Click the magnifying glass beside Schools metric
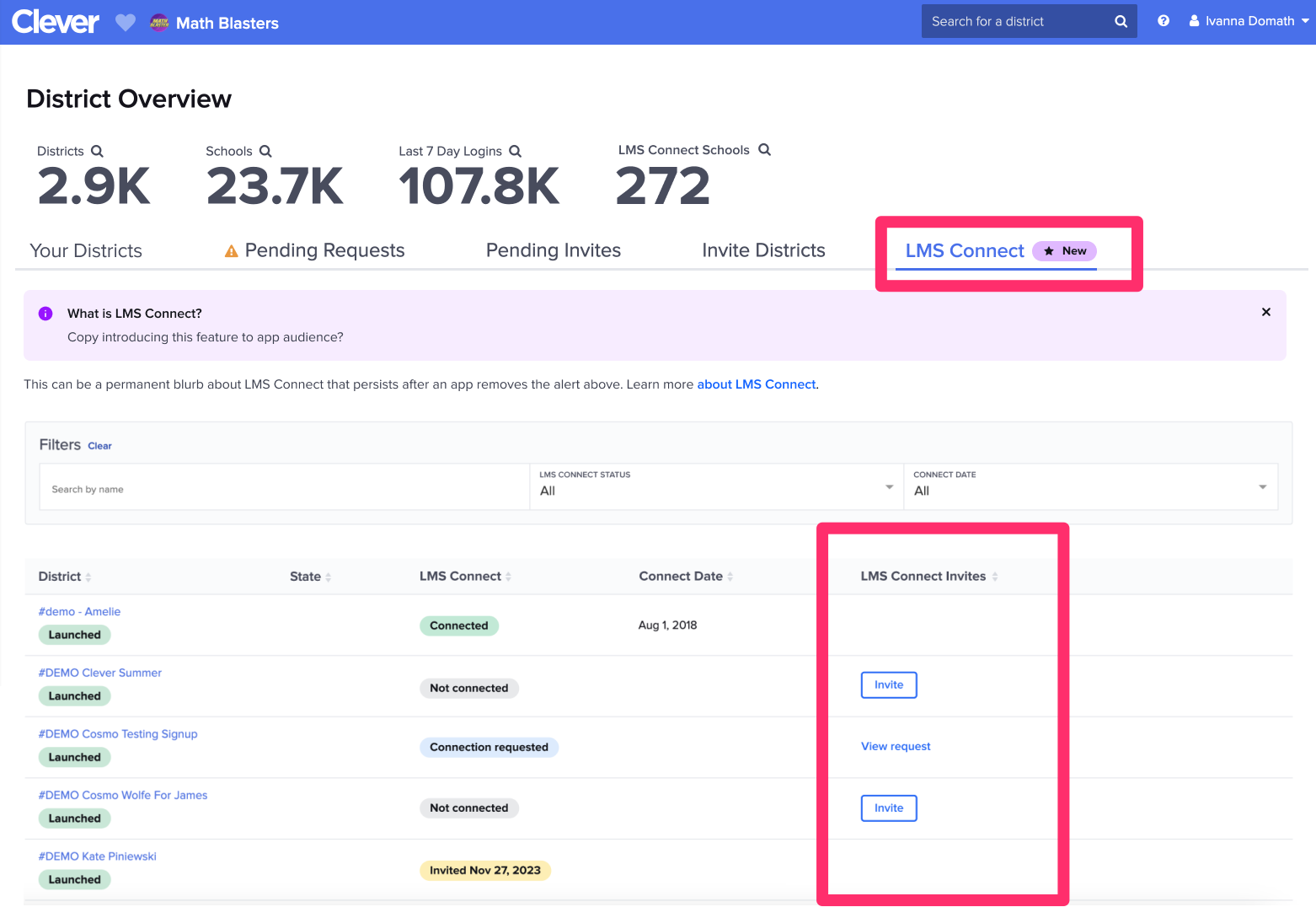Screen dimensions: 1316x907 (x=267, y=151)
